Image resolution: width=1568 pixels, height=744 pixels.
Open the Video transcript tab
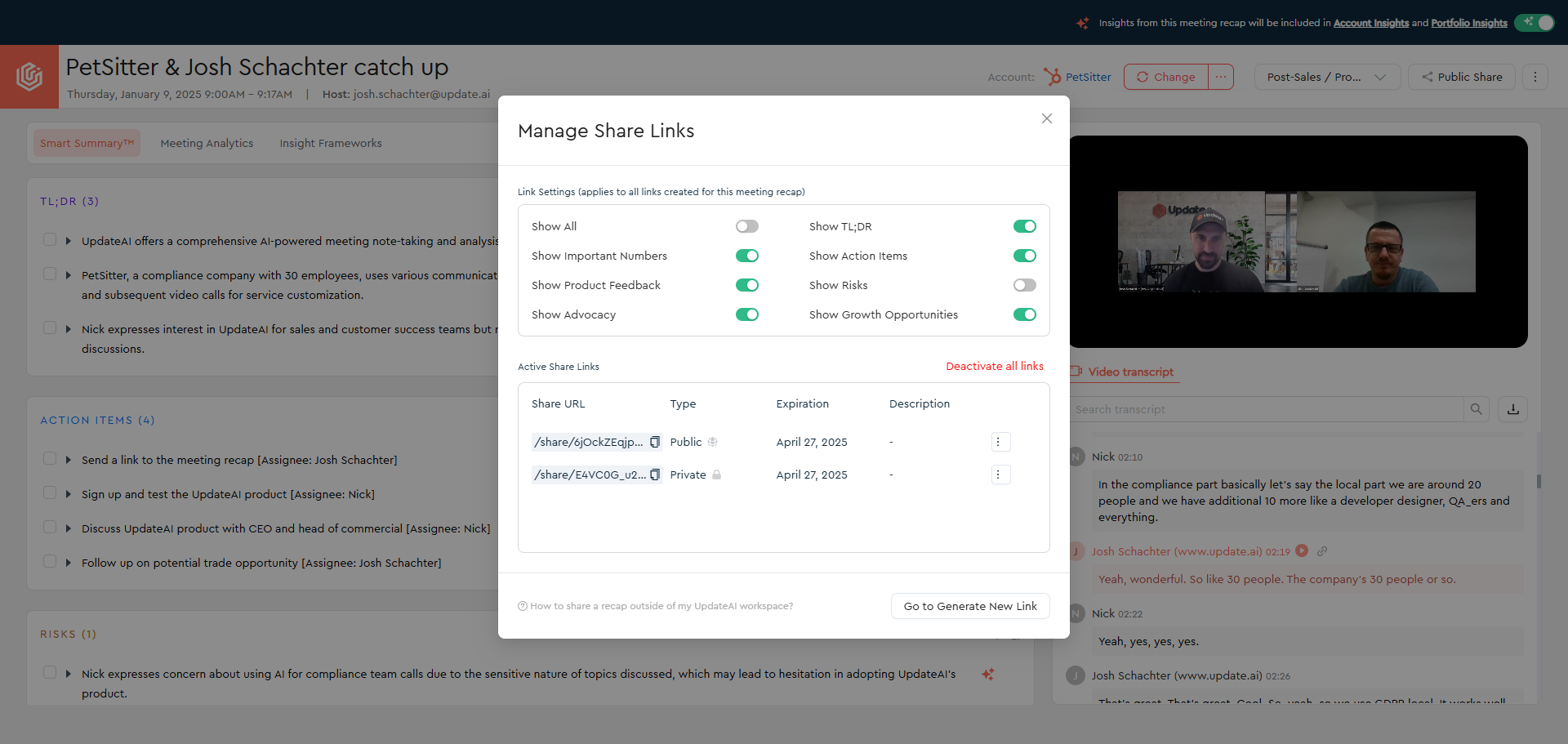tap(1124, 372)
